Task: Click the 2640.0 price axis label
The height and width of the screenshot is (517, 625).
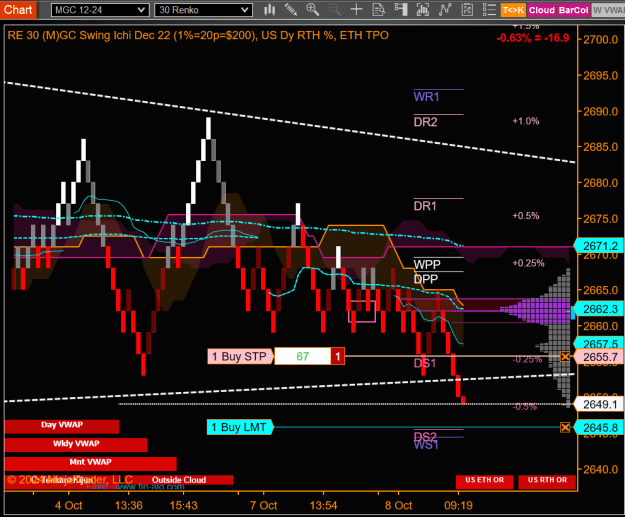Action: (601, 470)
